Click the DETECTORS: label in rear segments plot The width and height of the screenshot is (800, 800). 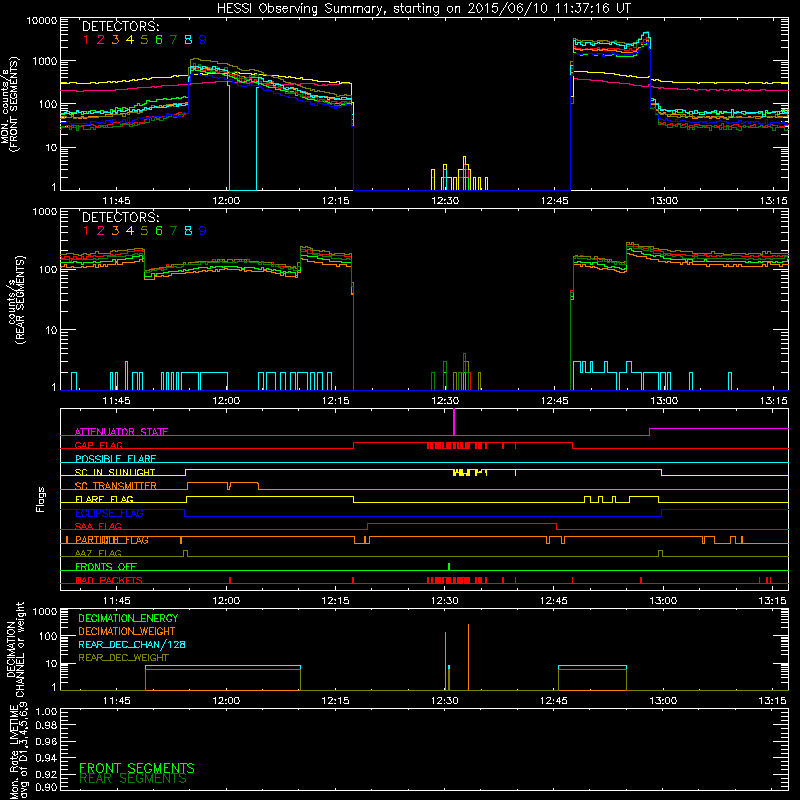point(120,217)
